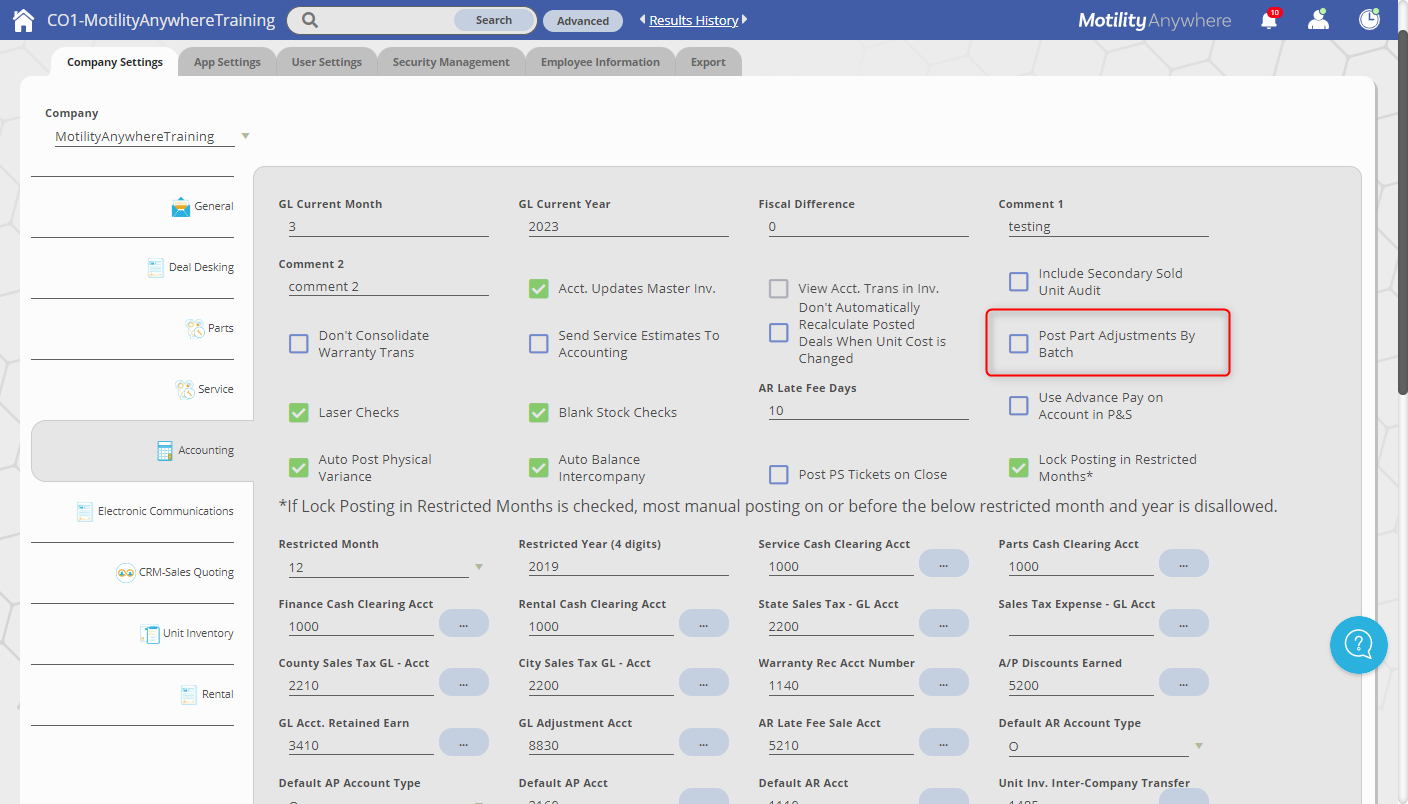This screenshot has height=804, width=1408.
Task: Open lookup for AR Late Fee Sale Acct
Action: coord(943,742)
